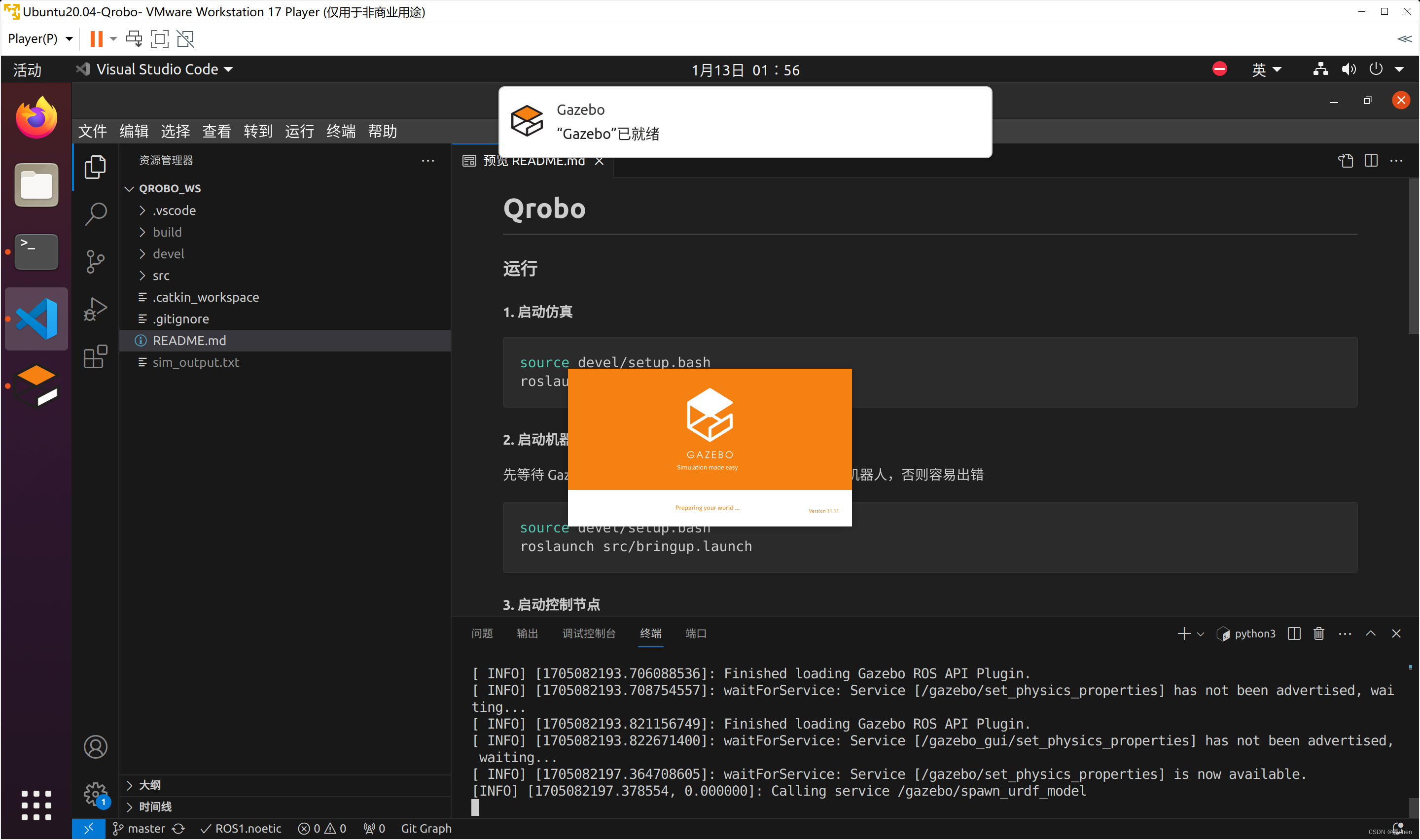Switch to the 调试控制台 panel tab
This screenshot has height=840, width=1420.
[x=589, y=633]
